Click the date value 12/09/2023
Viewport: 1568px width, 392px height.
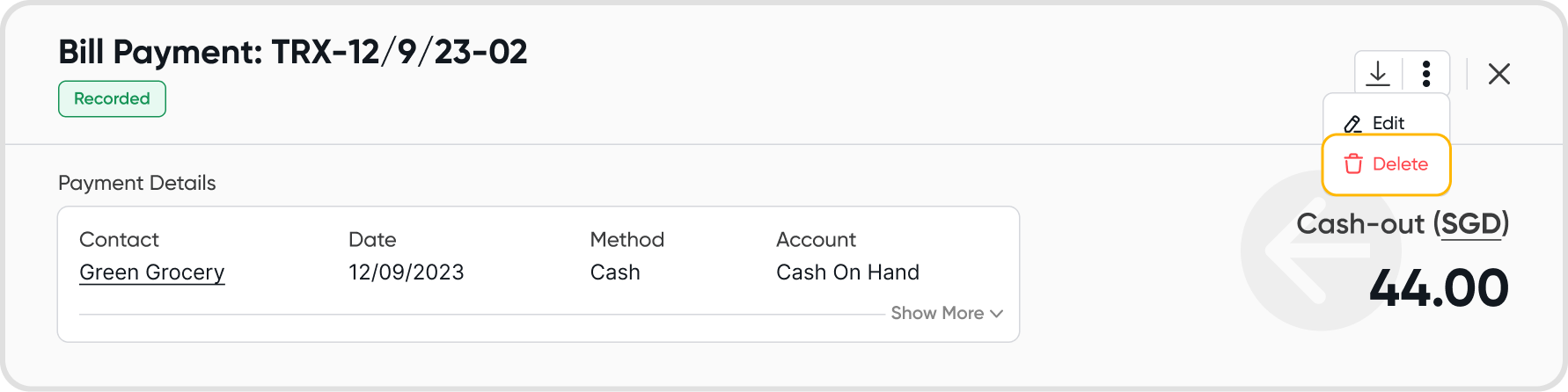pyautogui.click(x=407, y=272)
